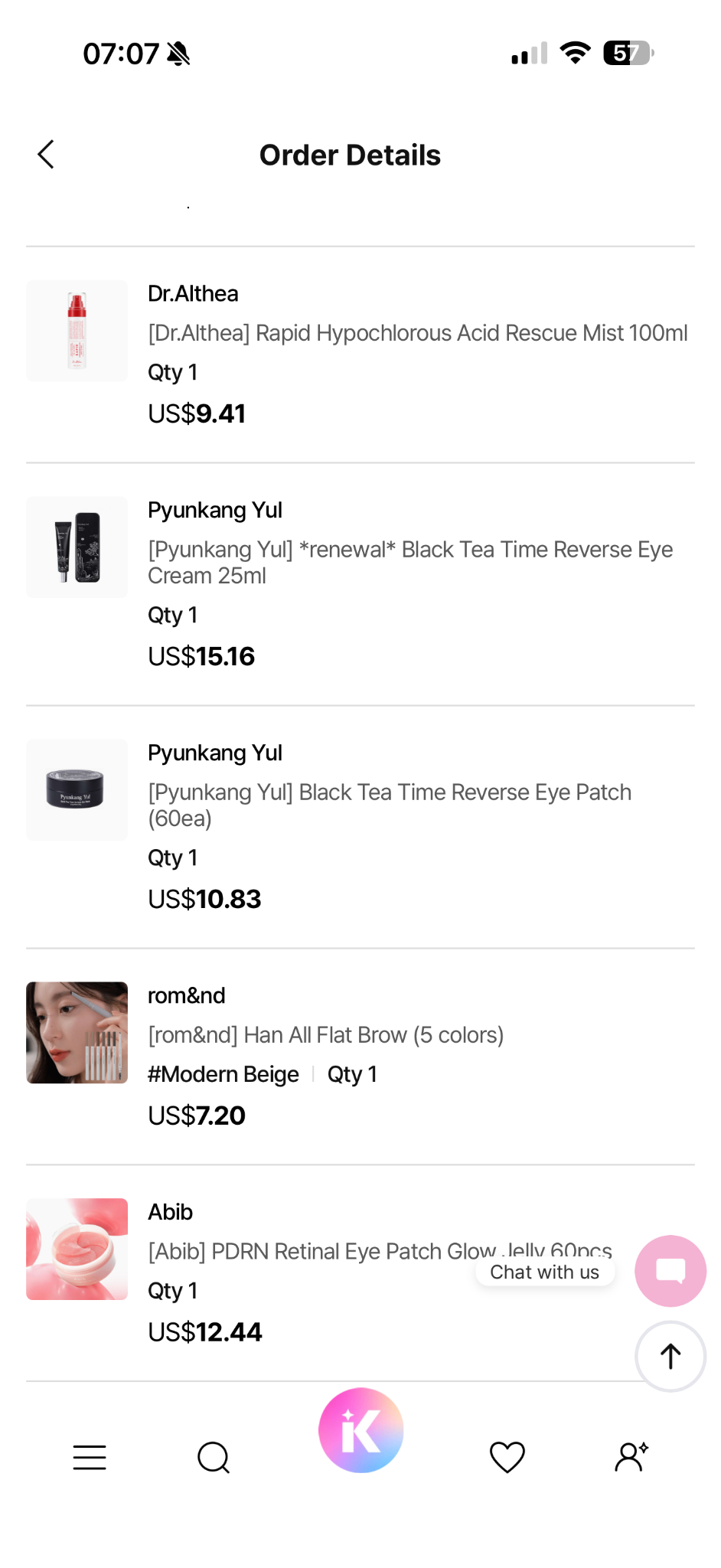Open the hamburger menu in bottom bar
This screenshot has height=1568, width=721.
(x=90, y=1458)
